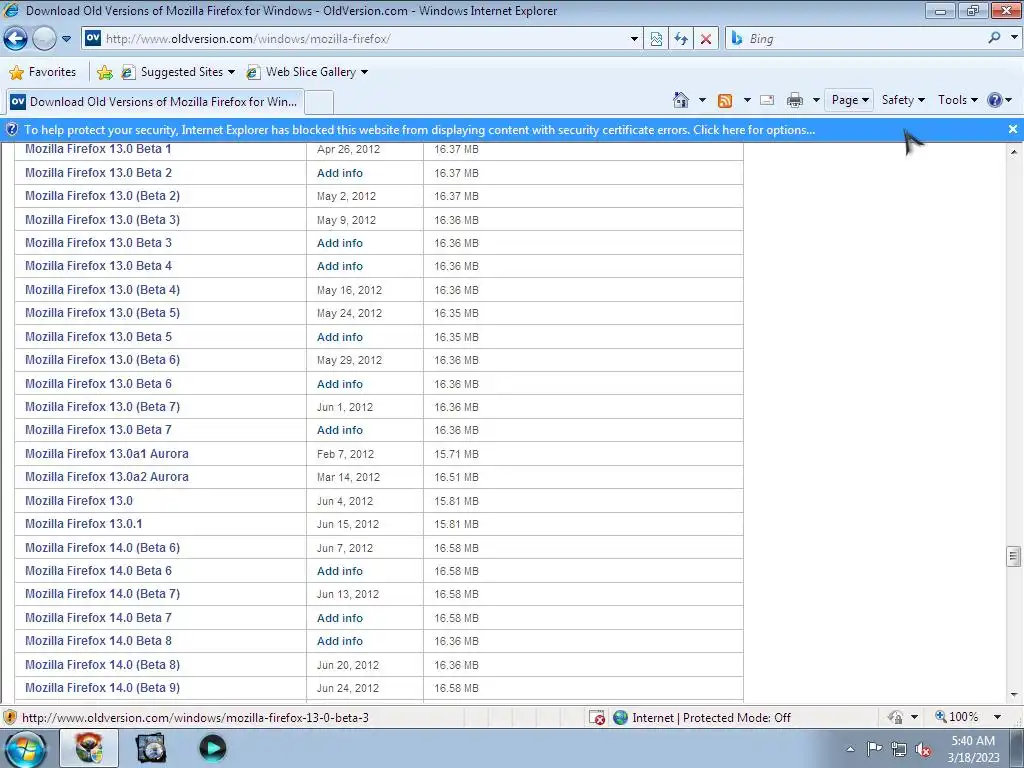Click the status bar privacy report icon
Viewport: 1024px width, 768px height.
(x=895, y=717)
